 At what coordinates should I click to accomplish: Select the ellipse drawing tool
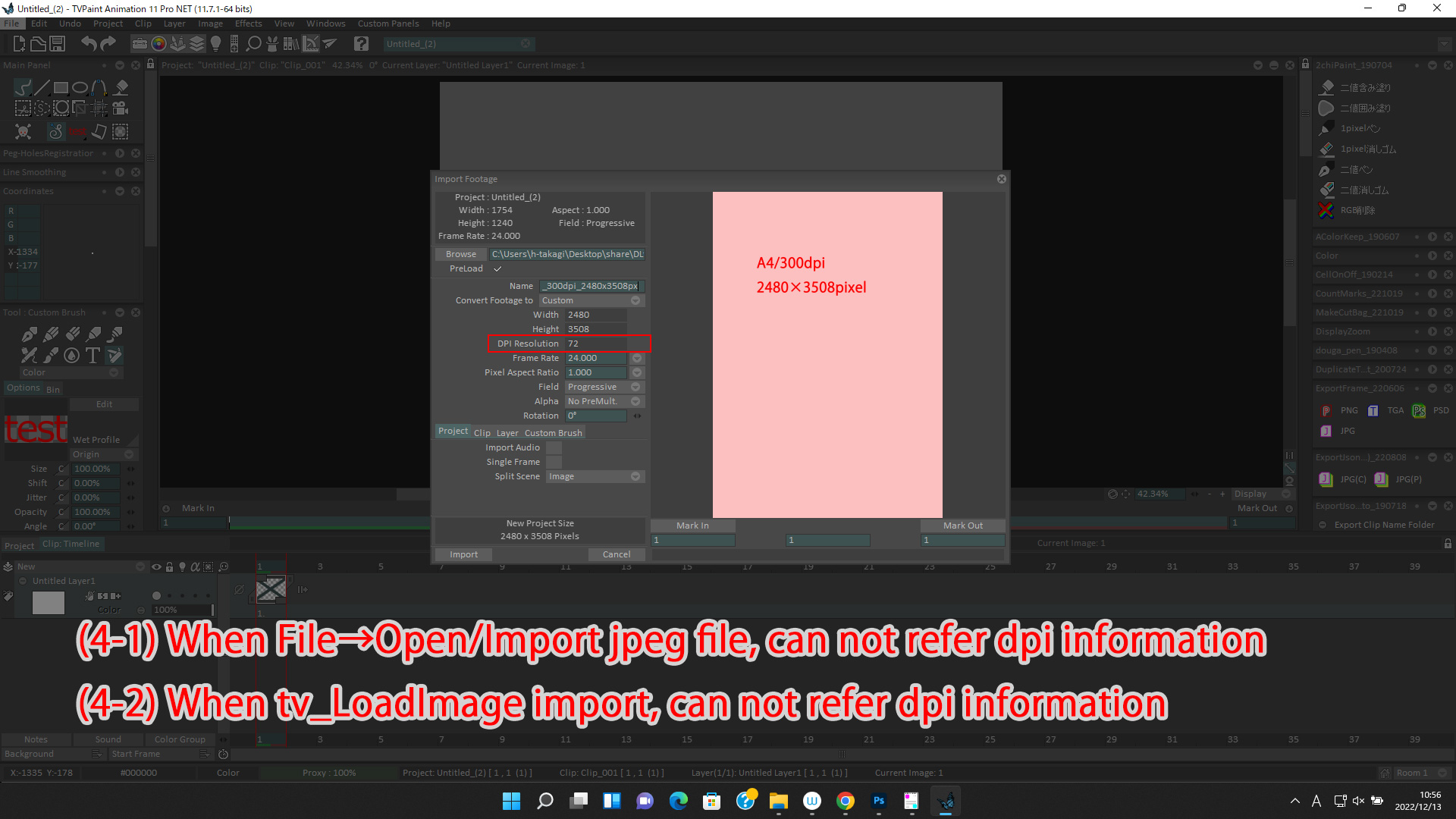[80, 88]
